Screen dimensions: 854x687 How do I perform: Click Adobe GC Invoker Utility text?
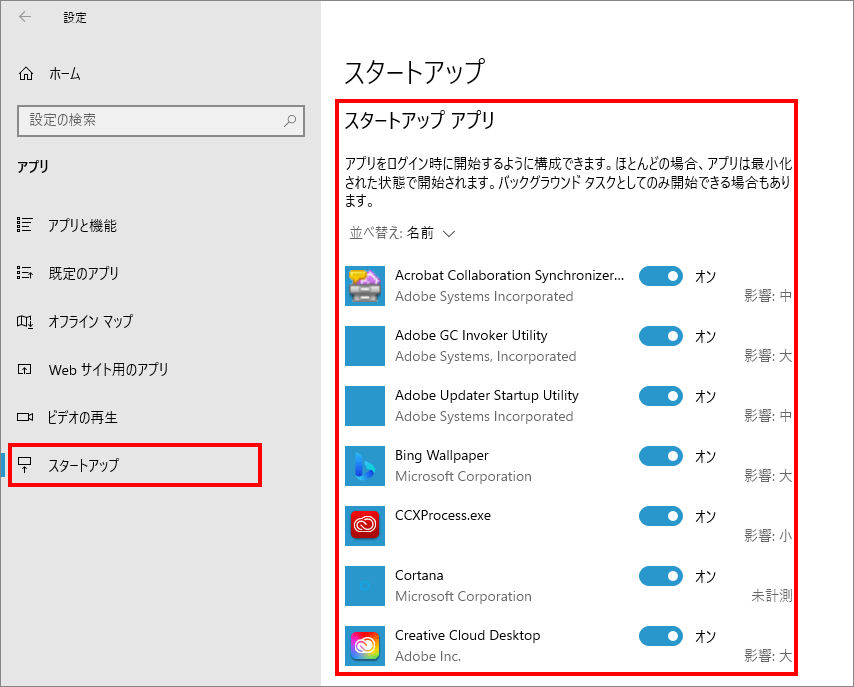471,336
